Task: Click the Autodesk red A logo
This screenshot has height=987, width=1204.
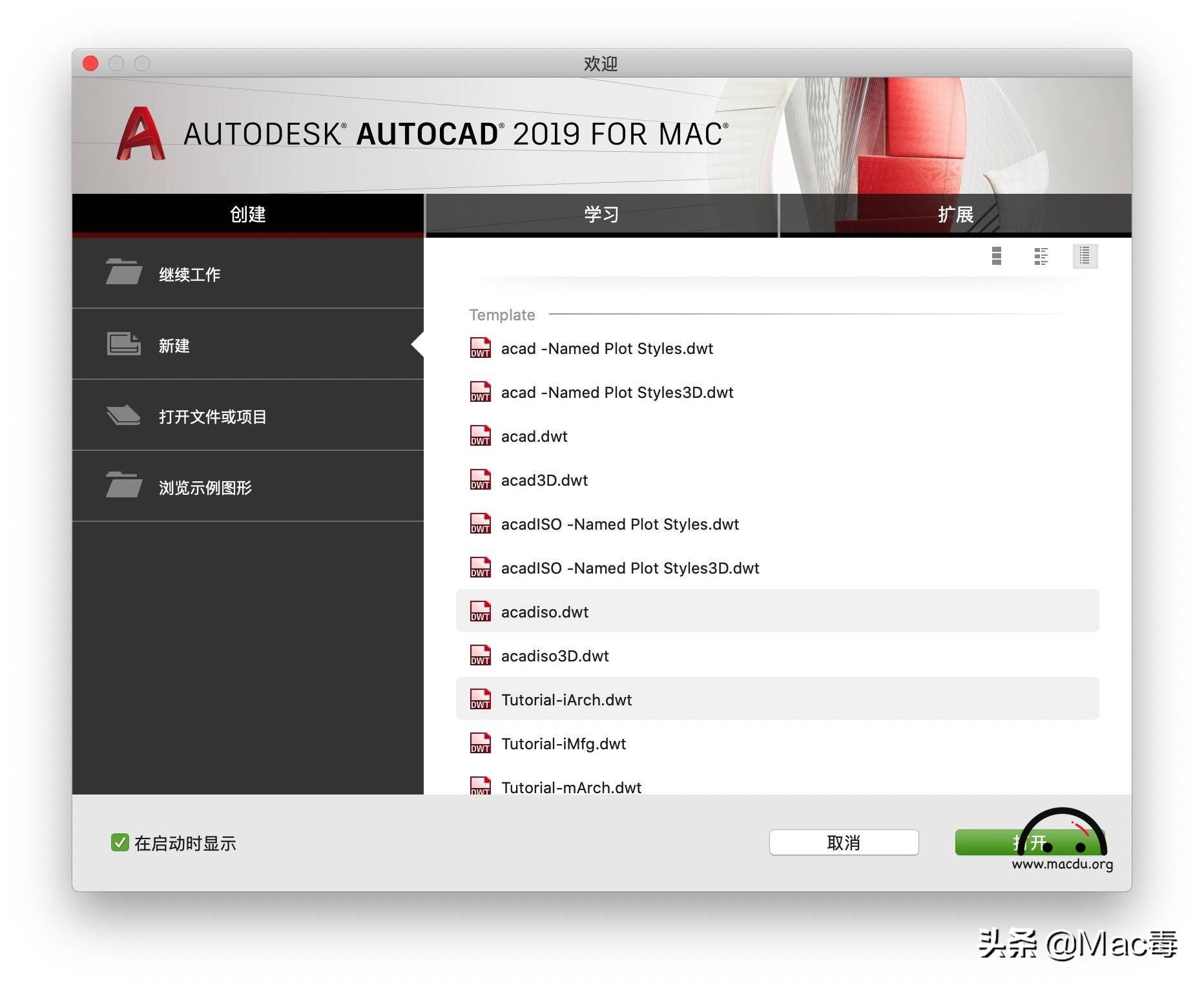Action: coord(140,134)
